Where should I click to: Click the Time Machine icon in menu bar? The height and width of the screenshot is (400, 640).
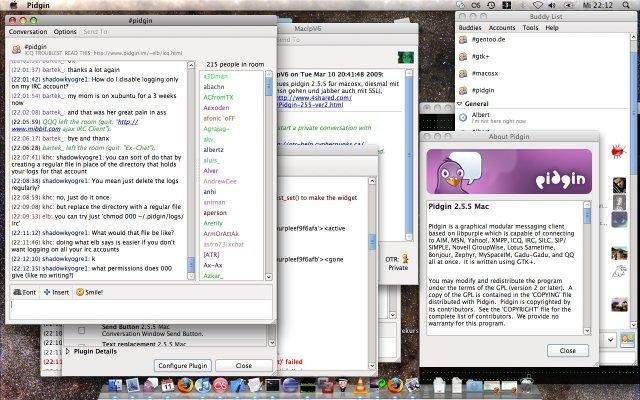[491, 5]
